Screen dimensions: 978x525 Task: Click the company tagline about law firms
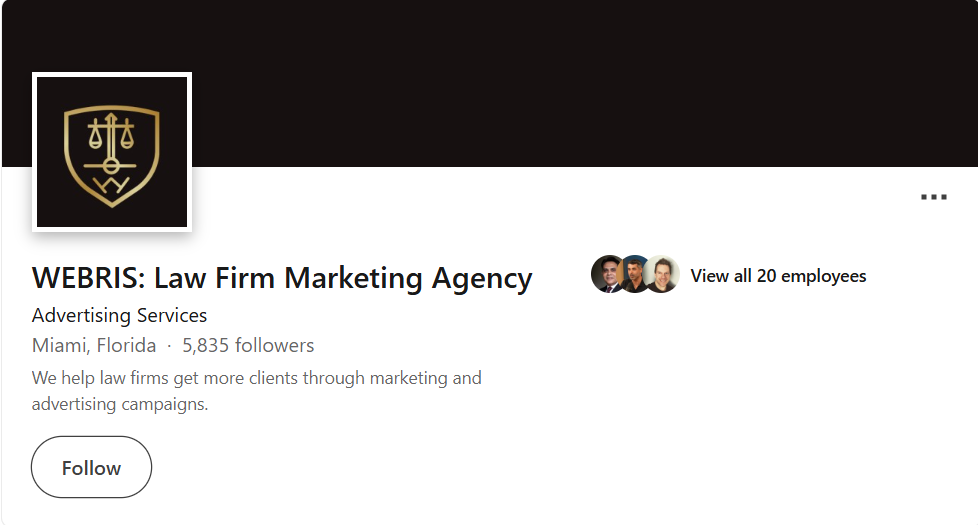pyautogui.click(x=256, y=378)
